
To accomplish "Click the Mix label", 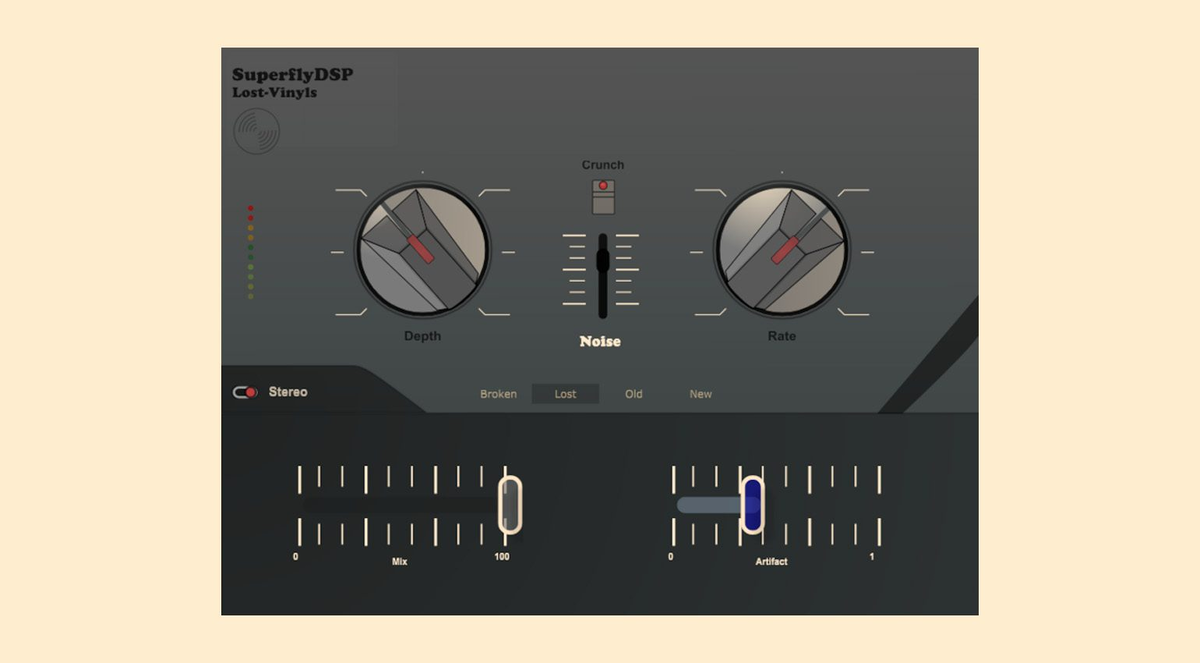I will click(399, 562).
